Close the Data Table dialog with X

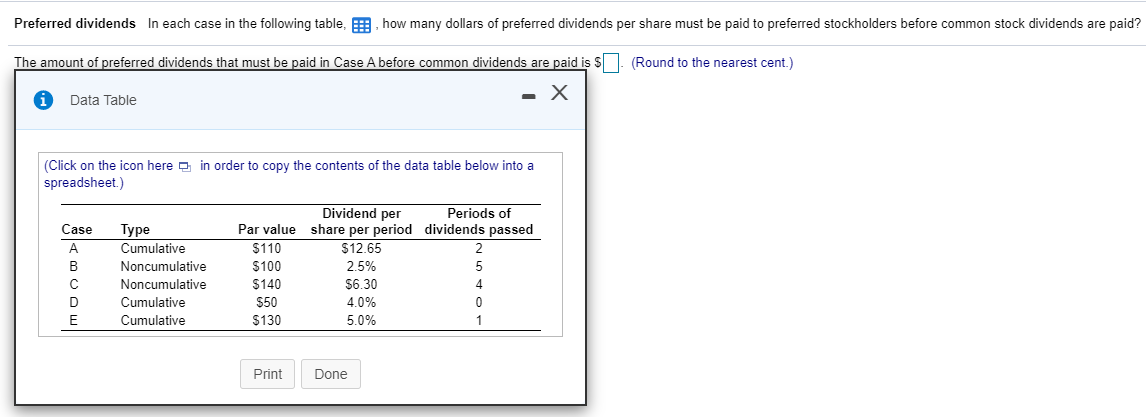click(x=558, y=93)
